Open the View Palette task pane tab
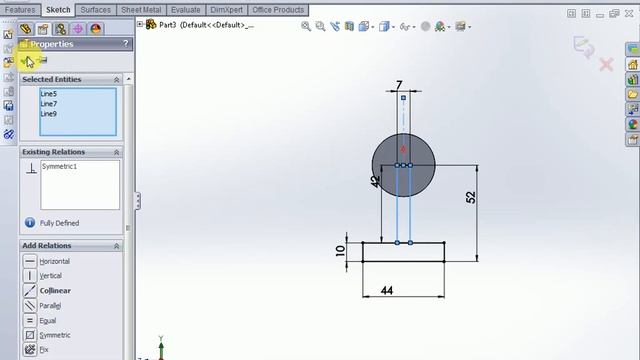This screenshot has height=360, width=640. (x=633, y=109)
